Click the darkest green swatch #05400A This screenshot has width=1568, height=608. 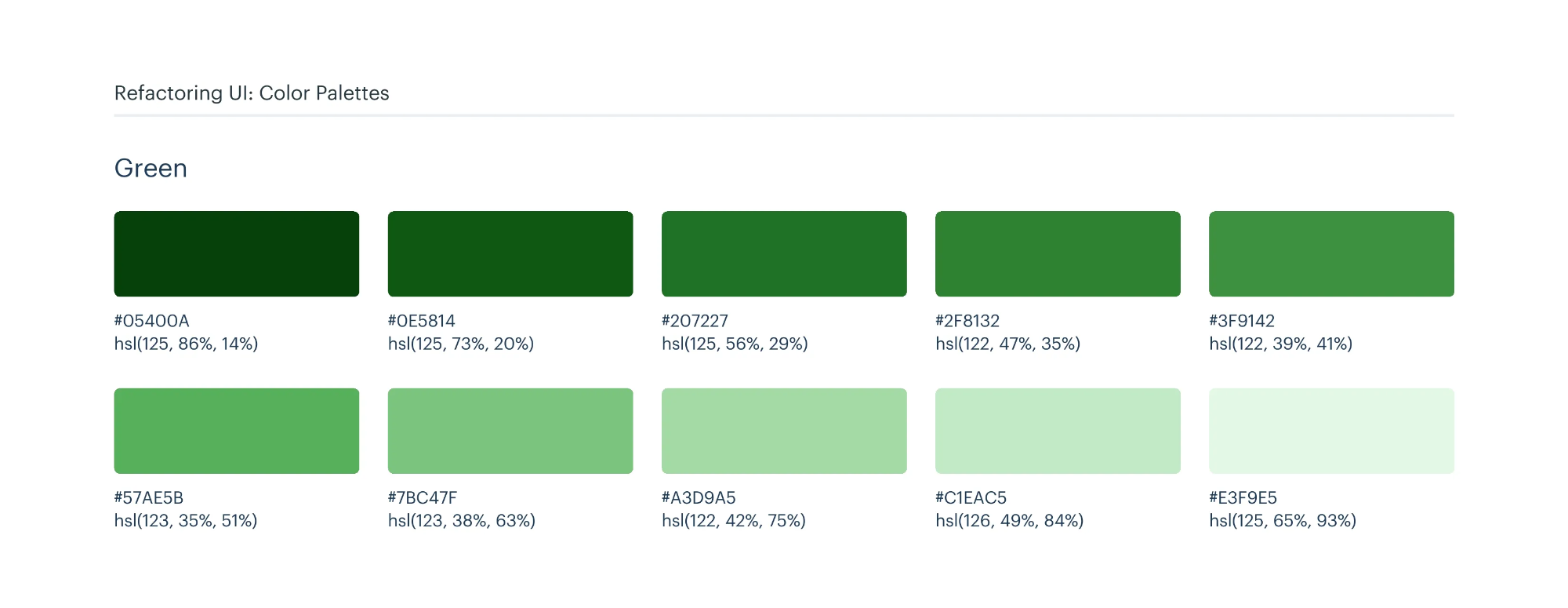point(236,253)
